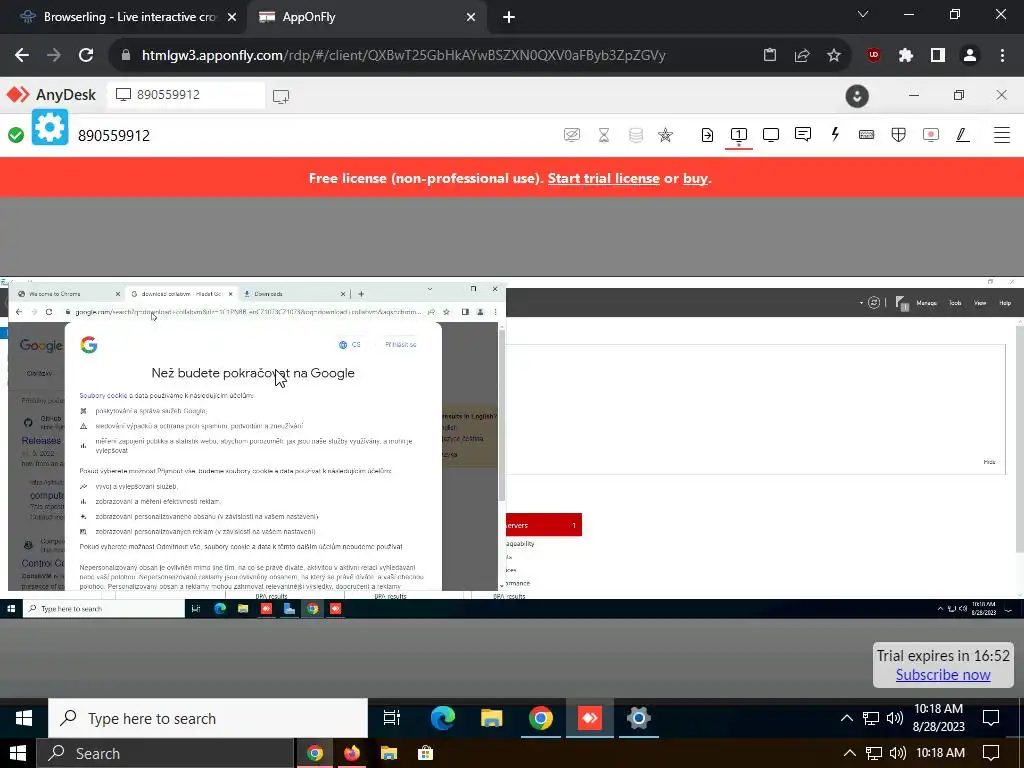Click the Subscribe now link
1024x768 pixels.
pyautogui.click(x=943, y=675)
